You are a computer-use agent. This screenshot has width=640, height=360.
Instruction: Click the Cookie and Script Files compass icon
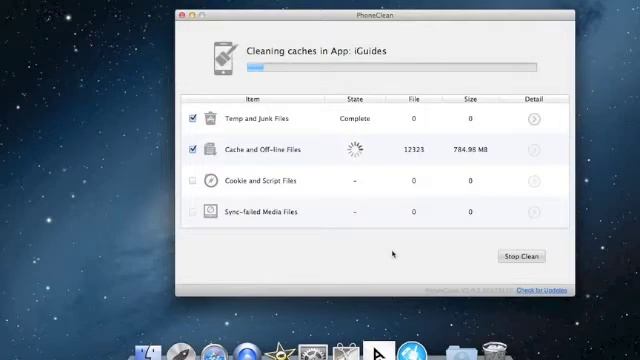tap(211, 180)
